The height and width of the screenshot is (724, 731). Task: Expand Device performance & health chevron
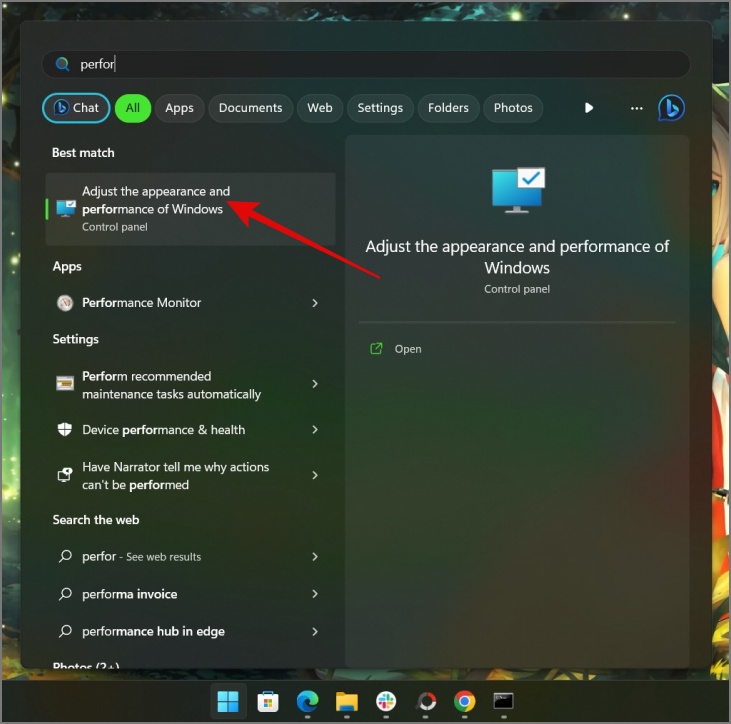click(315, 430)
